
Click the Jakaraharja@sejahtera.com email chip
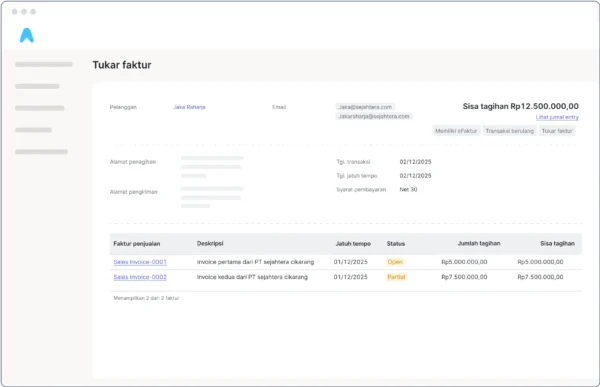point(374,116)
